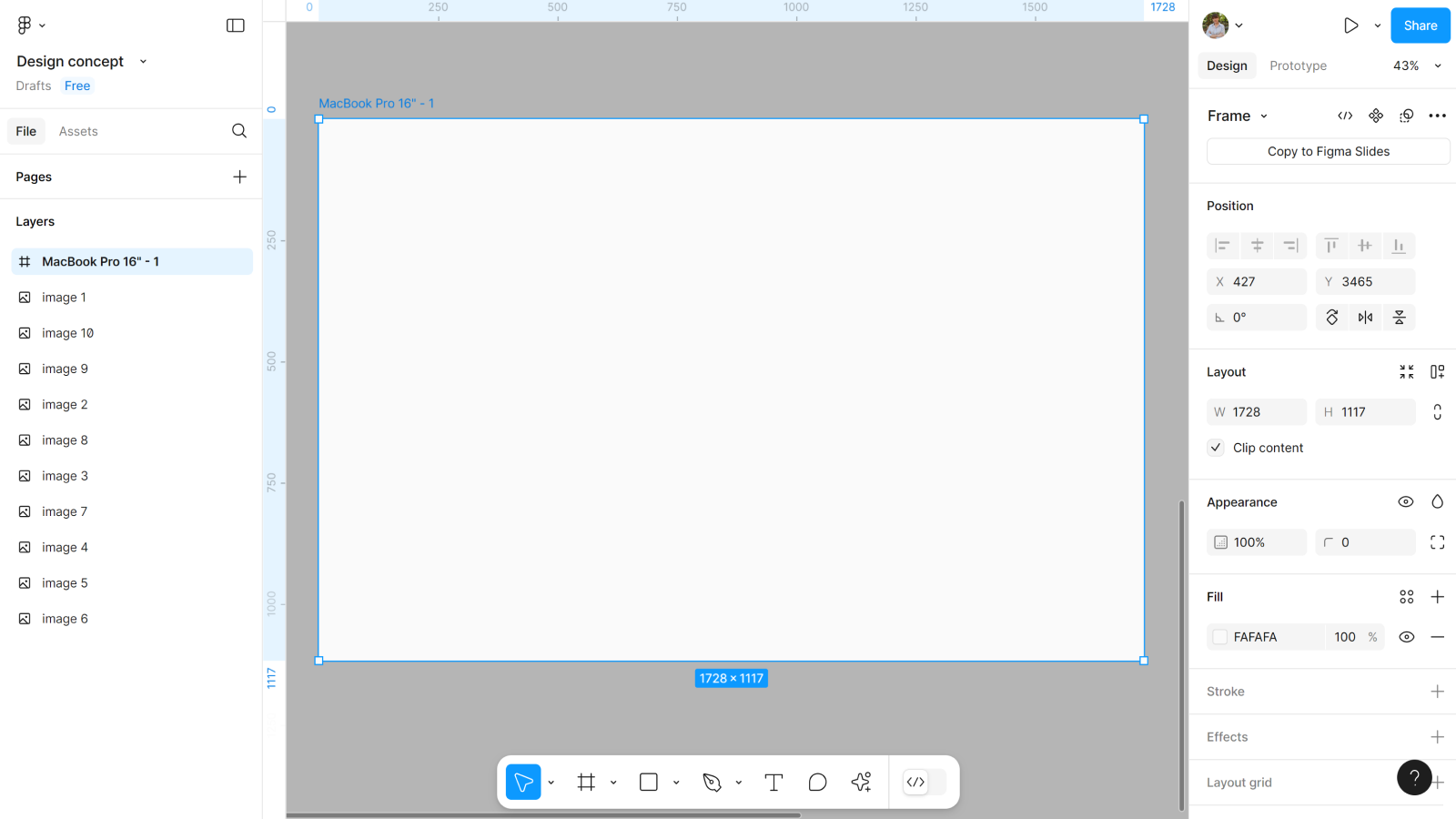Hide the FAFAFA fill visibility
The height and width of the screenshot is (819, 1456).
1406,637
